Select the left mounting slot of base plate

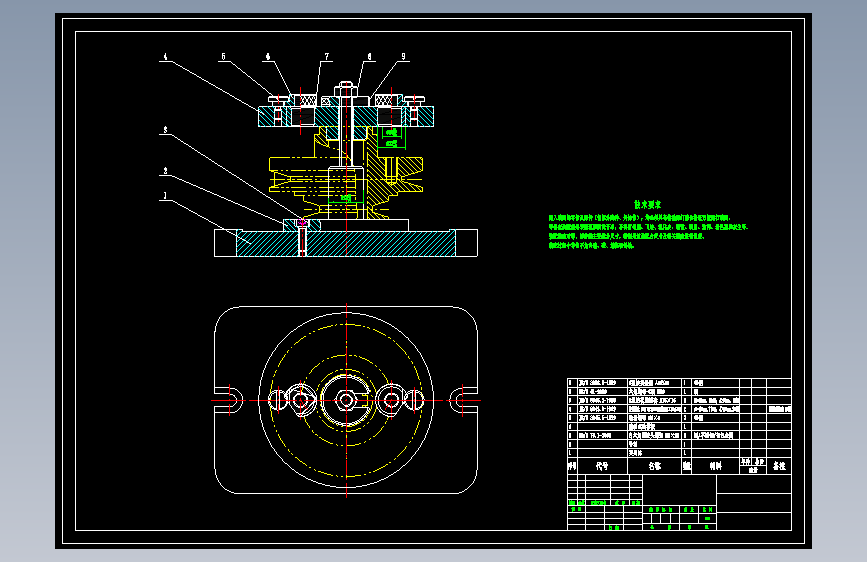pos(229,400)
